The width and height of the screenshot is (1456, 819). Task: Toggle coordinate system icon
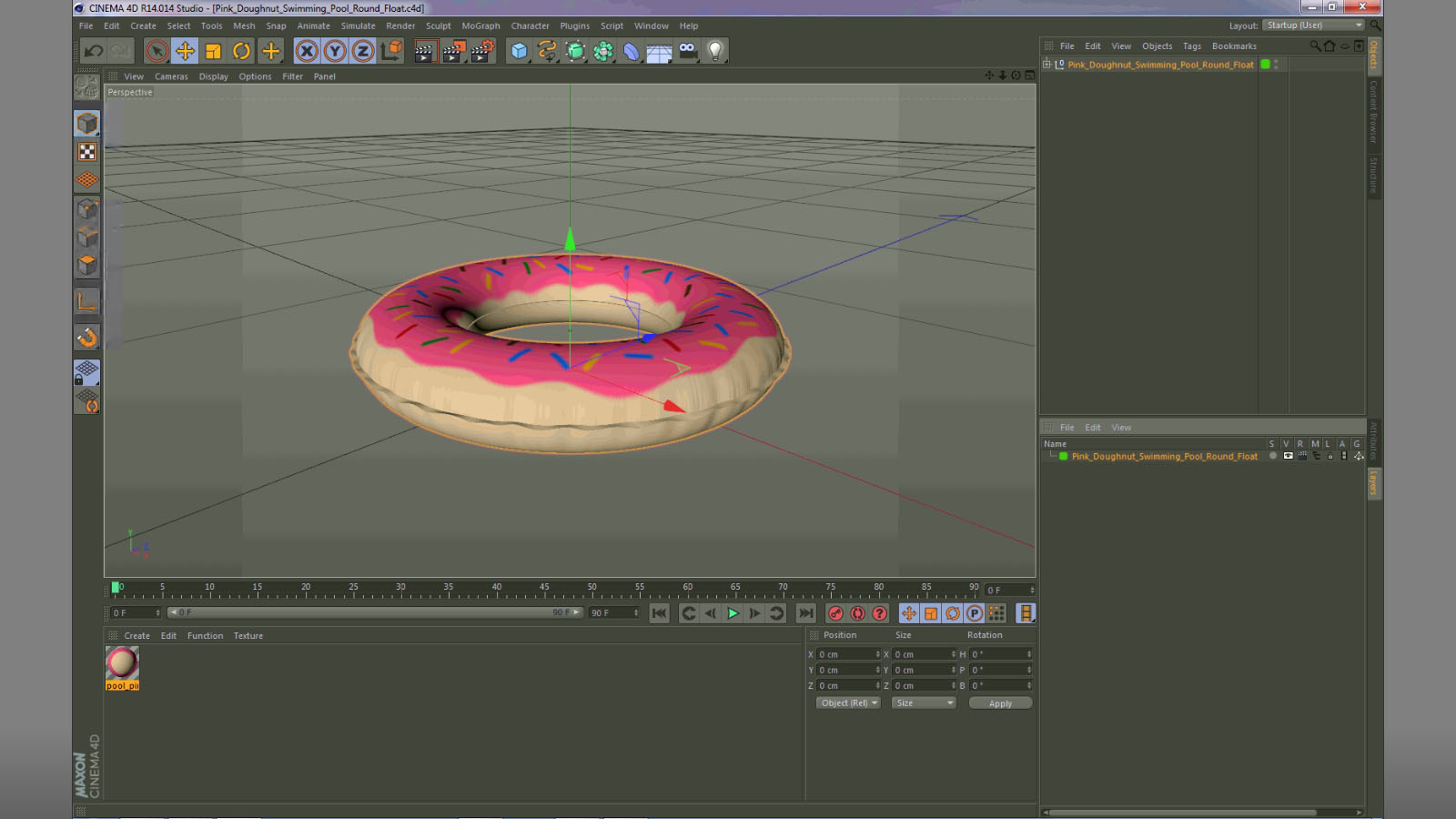pyautogui.click(x=391, y=51)
